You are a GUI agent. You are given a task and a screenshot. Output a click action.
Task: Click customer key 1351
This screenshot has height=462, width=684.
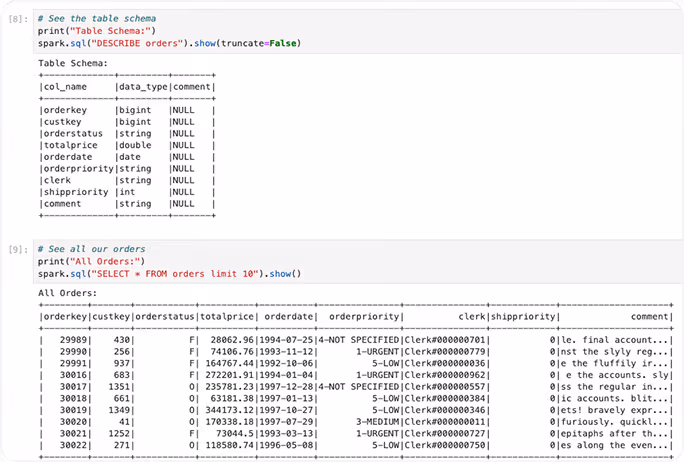120,387
